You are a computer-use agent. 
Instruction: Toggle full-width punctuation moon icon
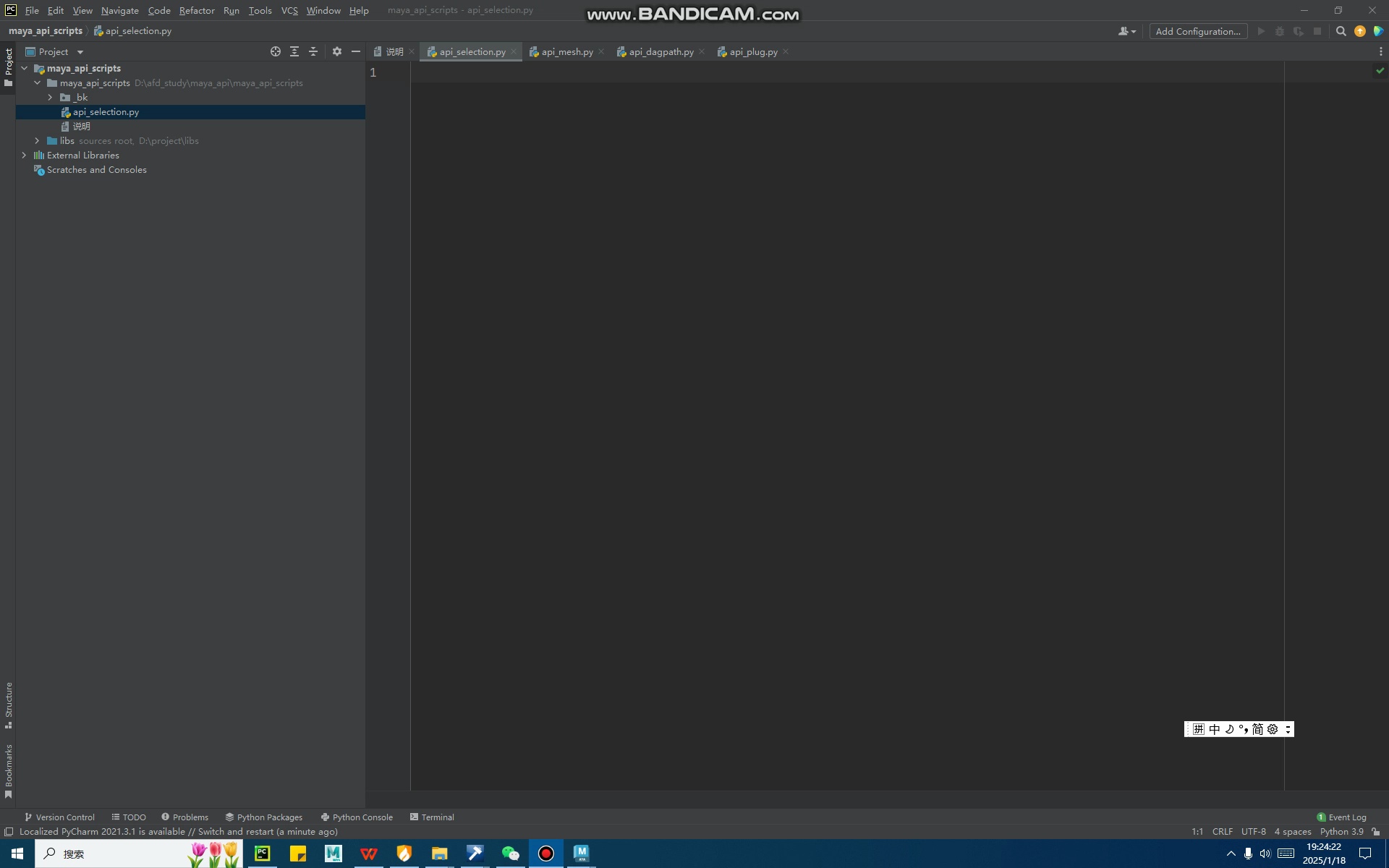[1229, 729]
